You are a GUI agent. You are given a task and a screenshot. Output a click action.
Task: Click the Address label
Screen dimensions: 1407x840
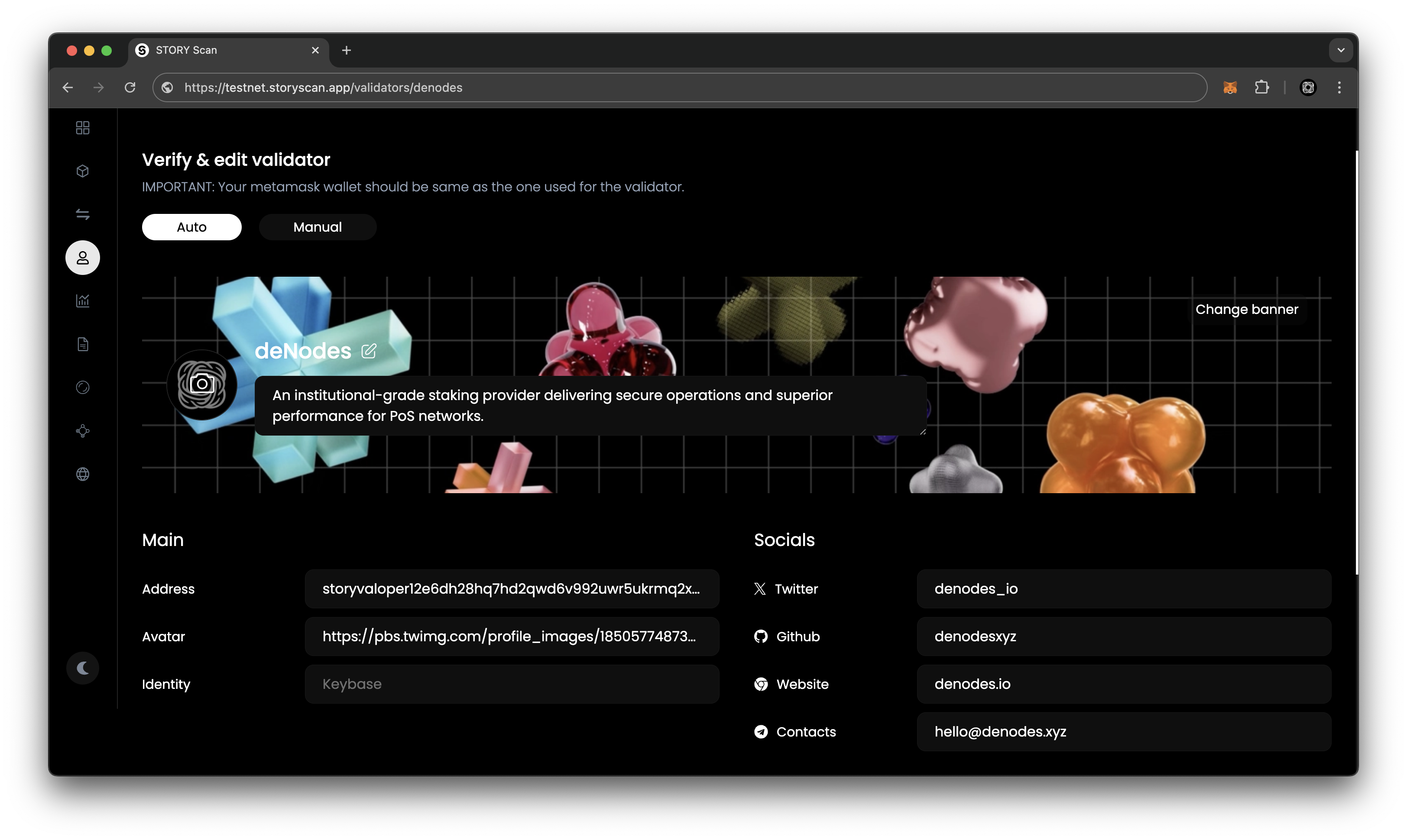click(168, 589)
